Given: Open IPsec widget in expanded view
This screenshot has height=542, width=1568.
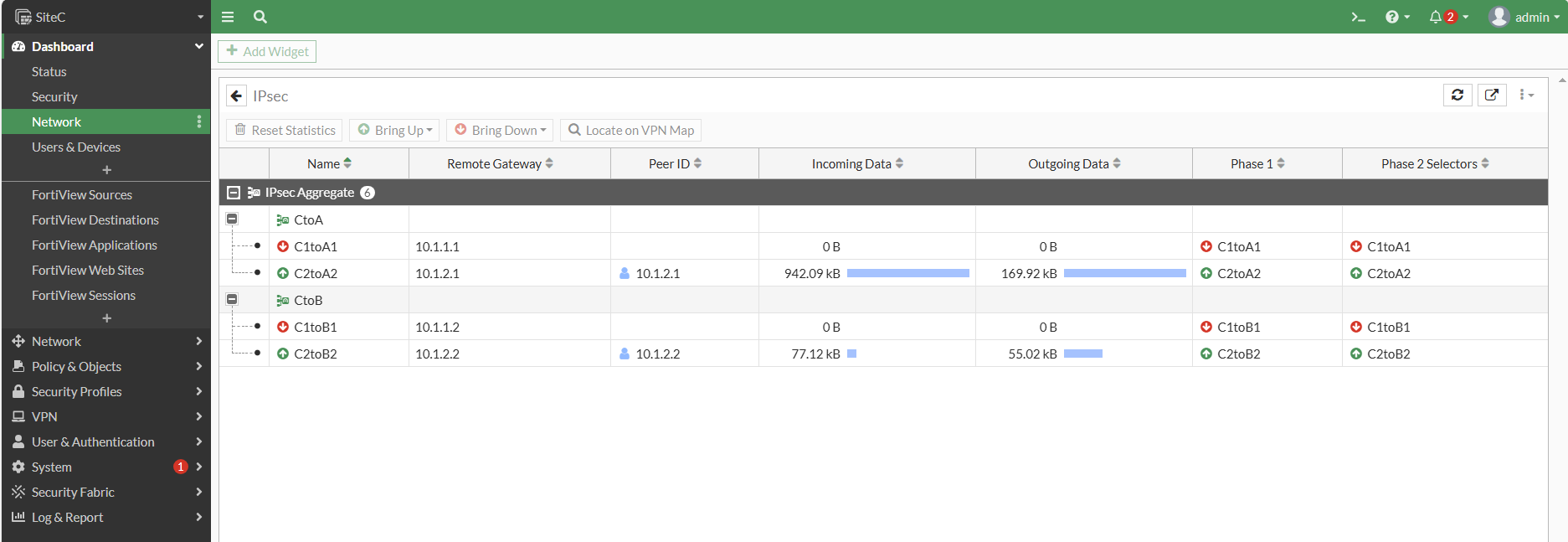Looking at the screenshot, I should point(1492,95).
